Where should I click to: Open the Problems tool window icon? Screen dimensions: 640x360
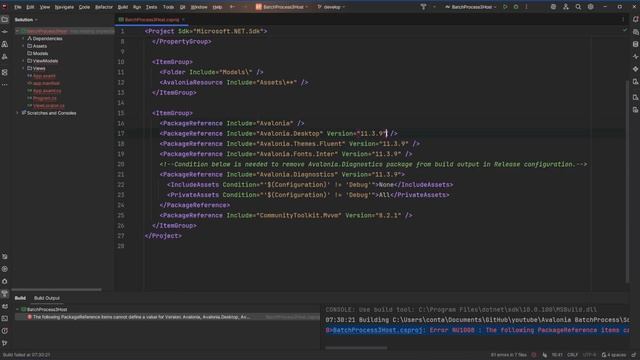[5, 331]
